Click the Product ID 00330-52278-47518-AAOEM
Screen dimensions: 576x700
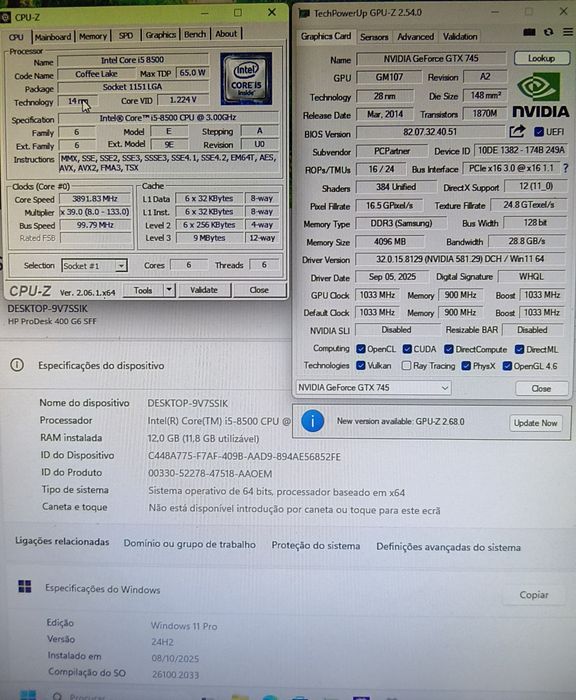click(210, 474)
